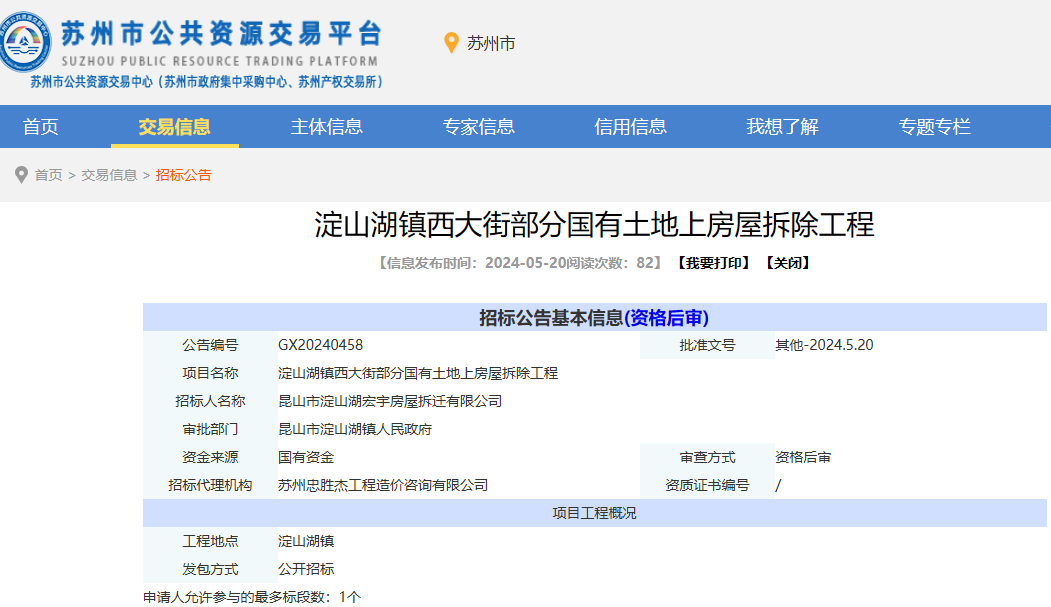Click the 项目工程概况 section header
This screenshot has height=607, width=1051.
594,513
